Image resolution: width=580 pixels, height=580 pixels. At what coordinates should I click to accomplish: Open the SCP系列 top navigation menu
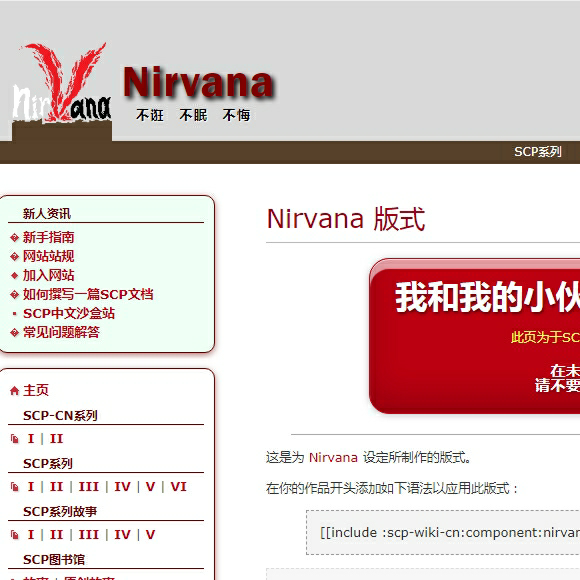537,152
